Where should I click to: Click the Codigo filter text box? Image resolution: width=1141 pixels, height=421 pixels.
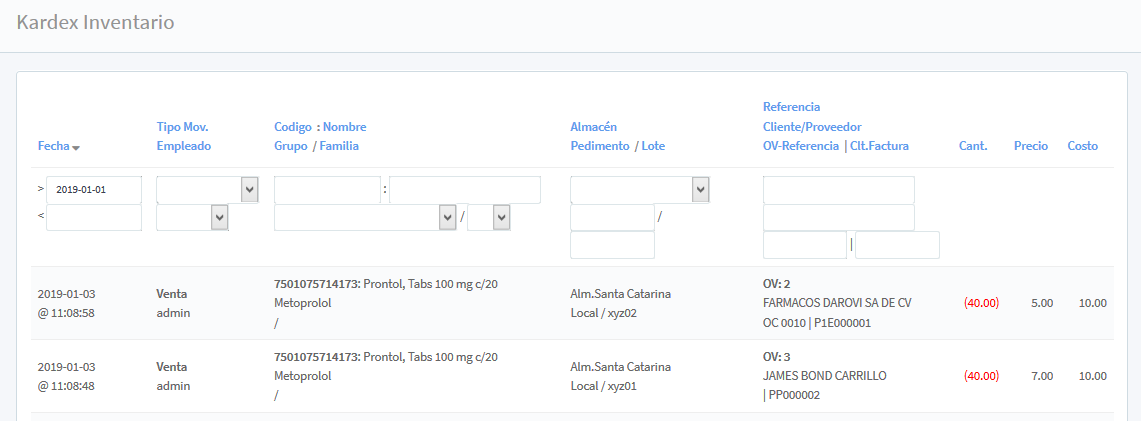[327, 190]
